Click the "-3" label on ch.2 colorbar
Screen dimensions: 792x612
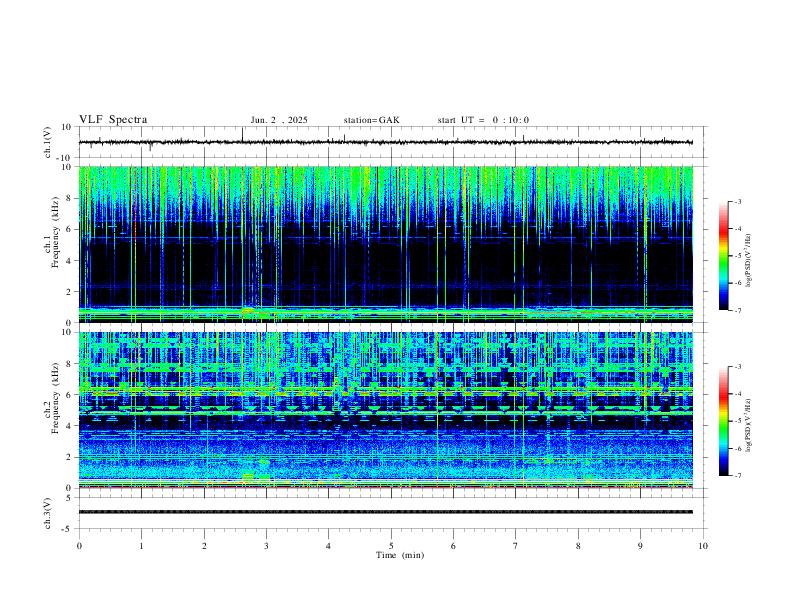pyautogui.click(x=737, y=367)
